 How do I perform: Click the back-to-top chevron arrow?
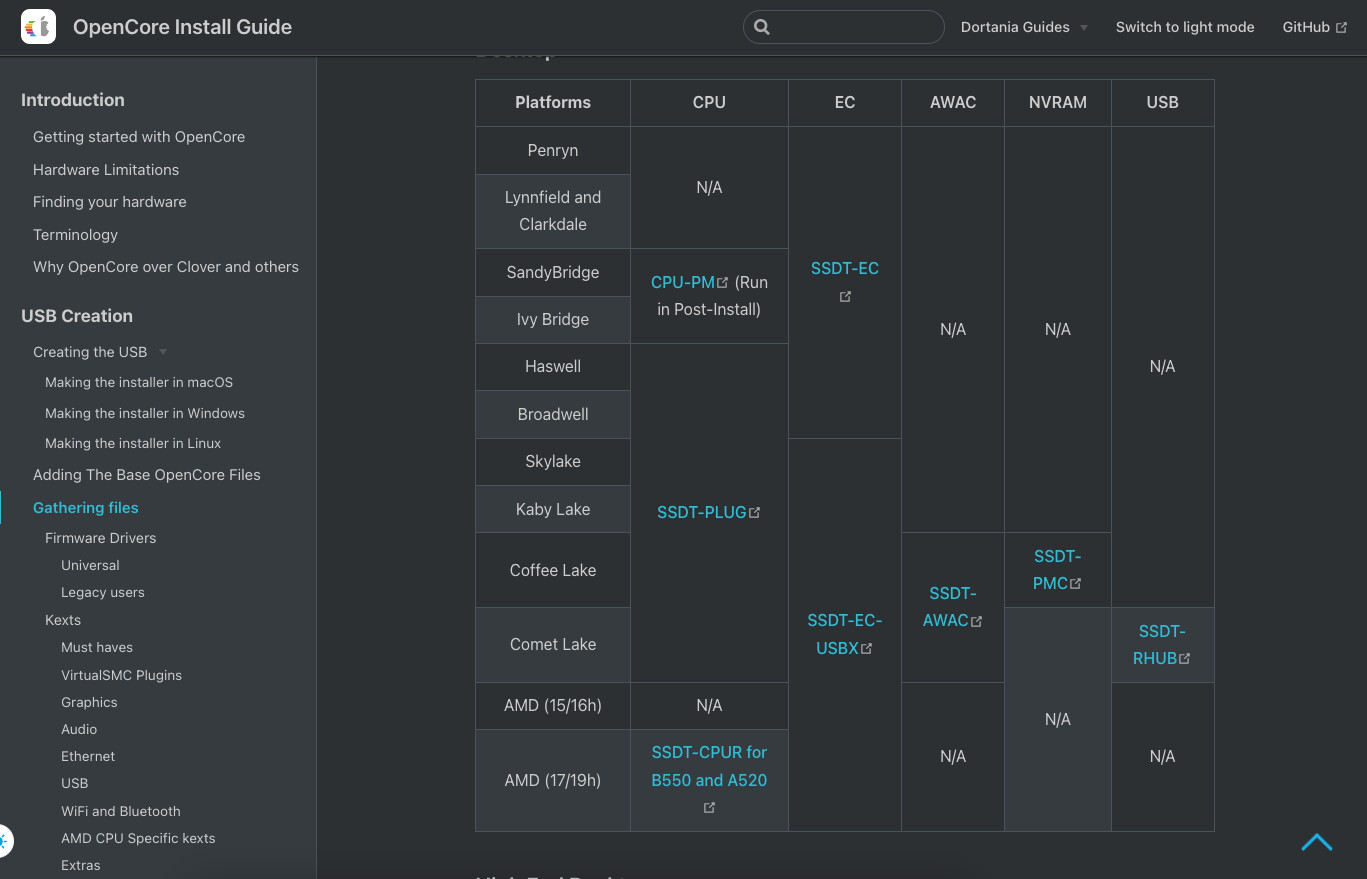pos(1316,842)
